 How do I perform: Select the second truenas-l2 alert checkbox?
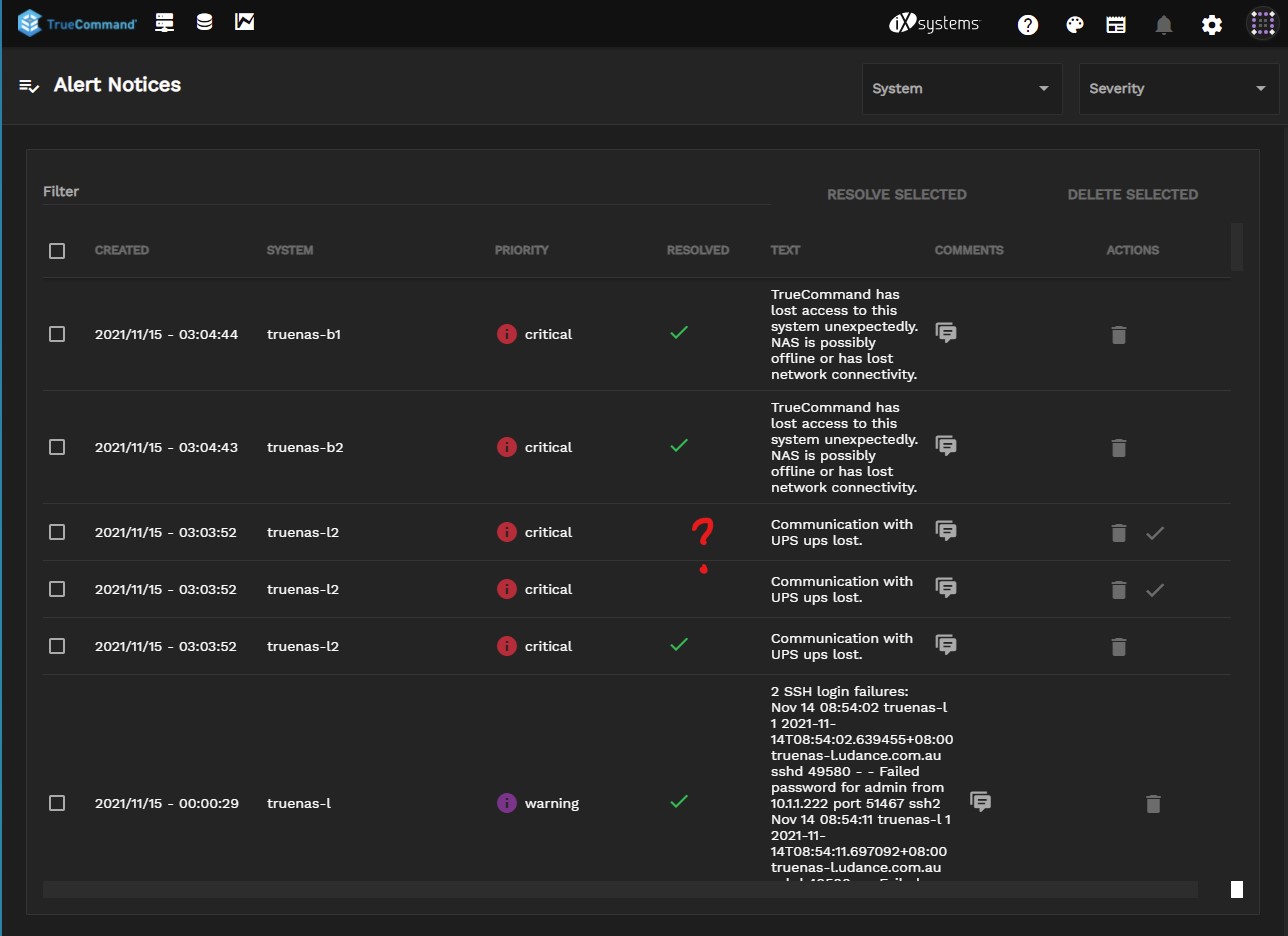[x=57, y=589]
